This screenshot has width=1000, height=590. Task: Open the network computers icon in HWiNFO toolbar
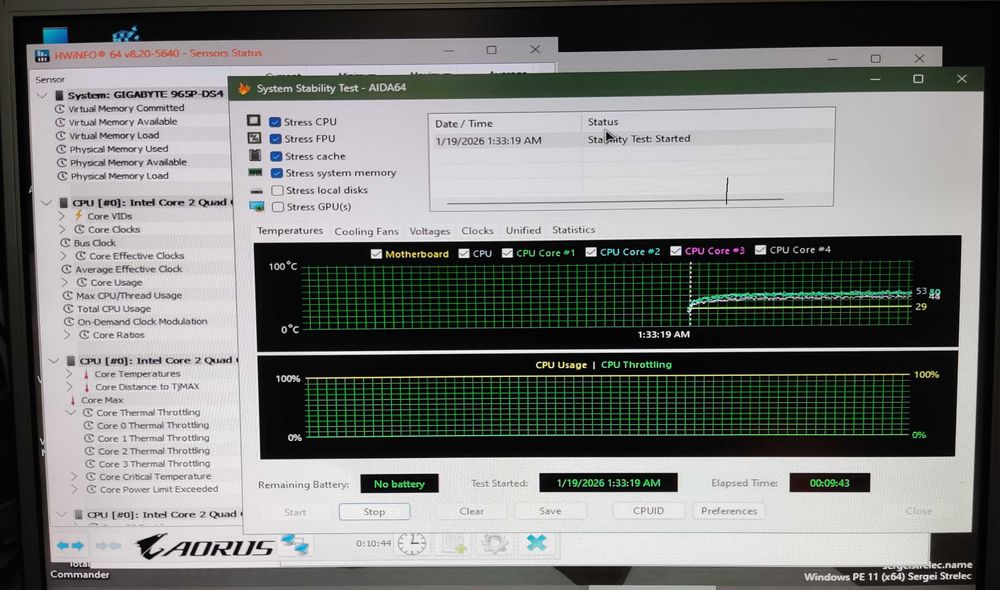(x=295, y=544)
